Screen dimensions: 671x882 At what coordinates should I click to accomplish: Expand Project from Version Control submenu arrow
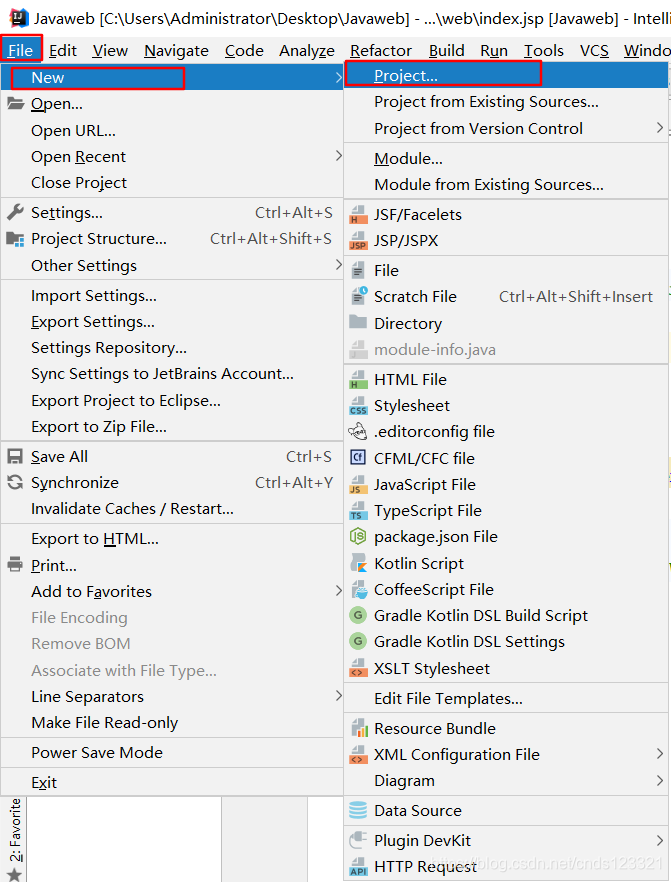tap(660, 128)
